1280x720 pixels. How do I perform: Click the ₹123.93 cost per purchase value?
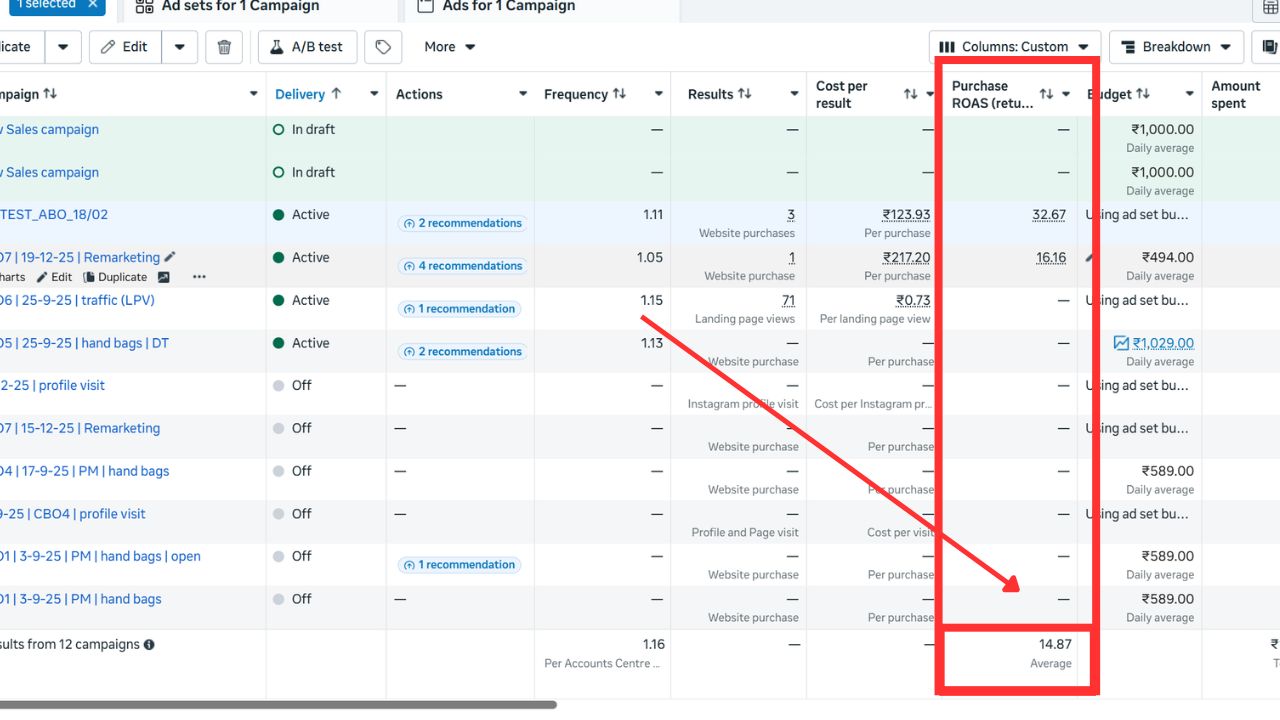coord(906,215)
